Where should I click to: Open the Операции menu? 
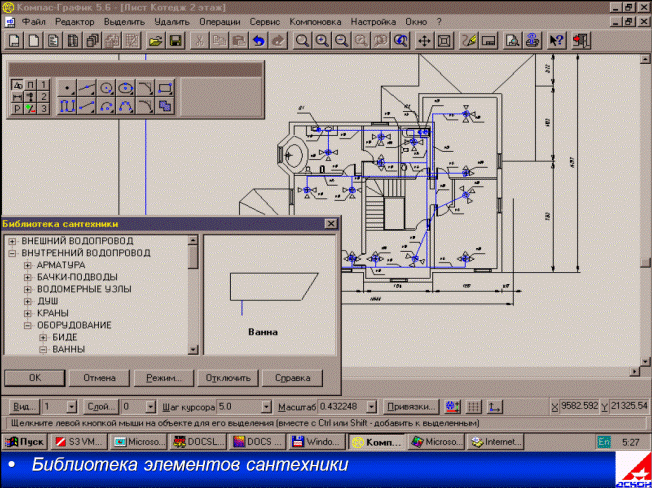[220, 22]
